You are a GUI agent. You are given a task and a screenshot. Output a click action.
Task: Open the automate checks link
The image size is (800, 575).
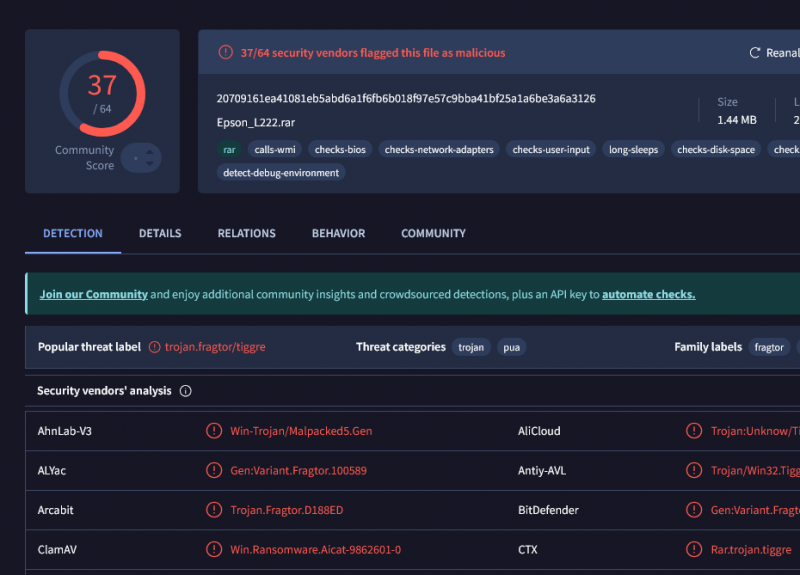(x=648, y=294)
